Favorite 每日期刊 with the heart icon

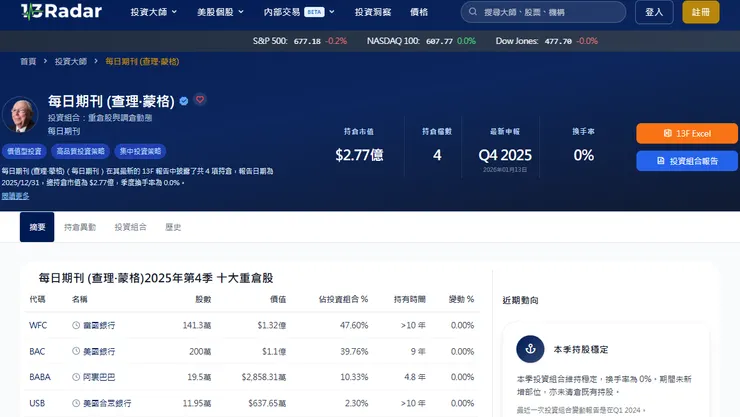200,100
